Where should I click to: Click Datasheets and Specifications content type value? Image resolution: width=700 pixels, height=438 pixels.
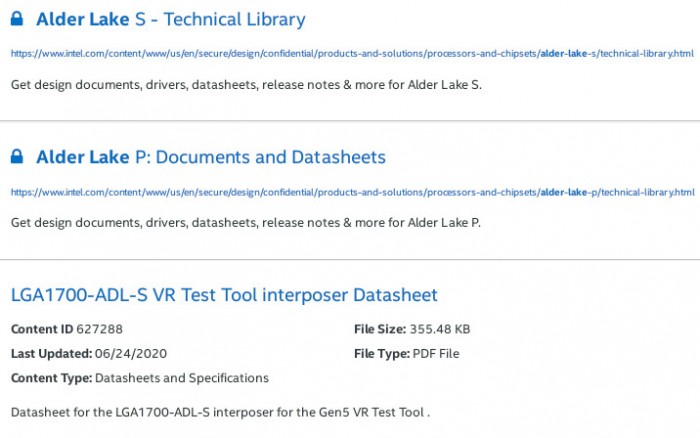coord(182,378)
